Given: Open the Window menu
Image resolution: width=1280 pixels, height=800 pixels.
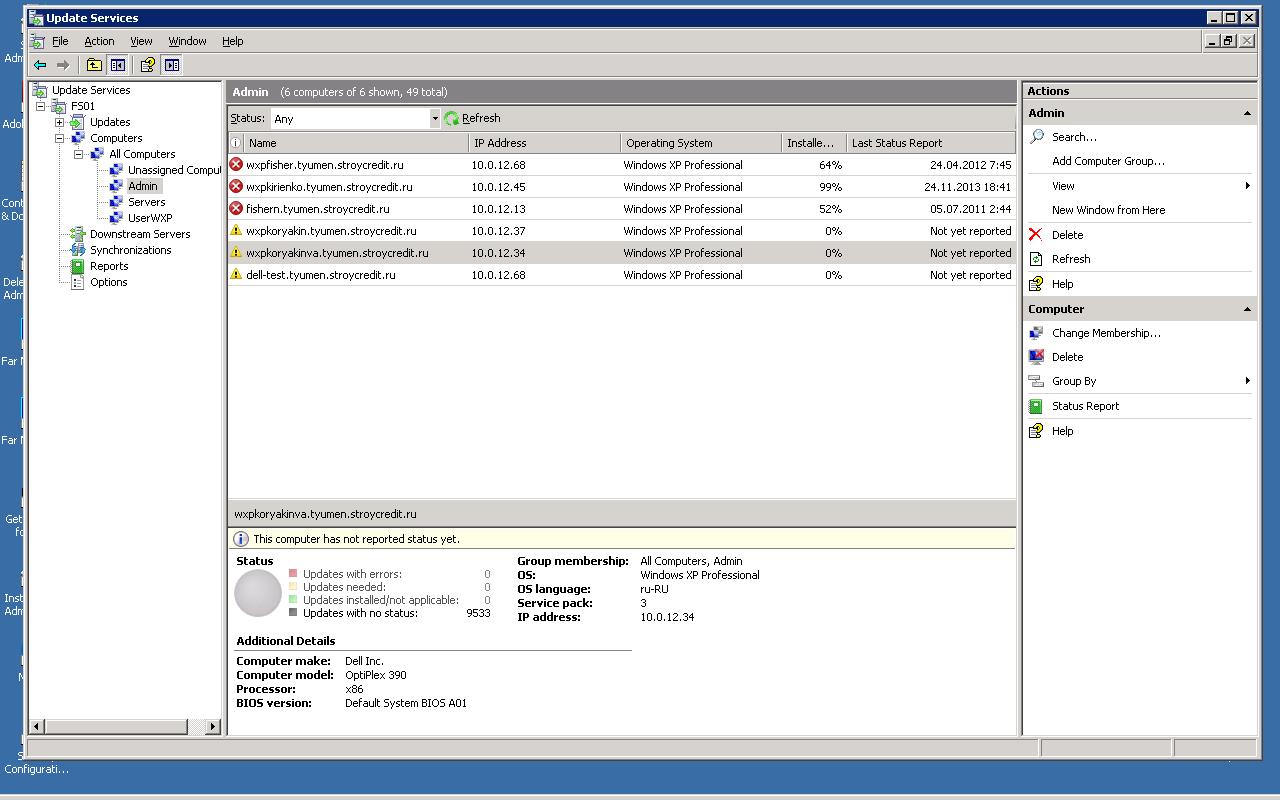Looking at the screenshot, I should pyautogui.click(x=187, y=41).
